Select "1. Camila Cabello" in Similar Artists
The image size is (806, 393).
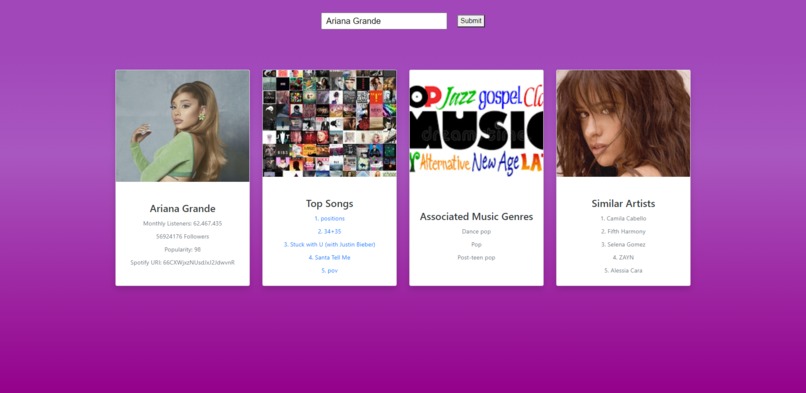623,218
